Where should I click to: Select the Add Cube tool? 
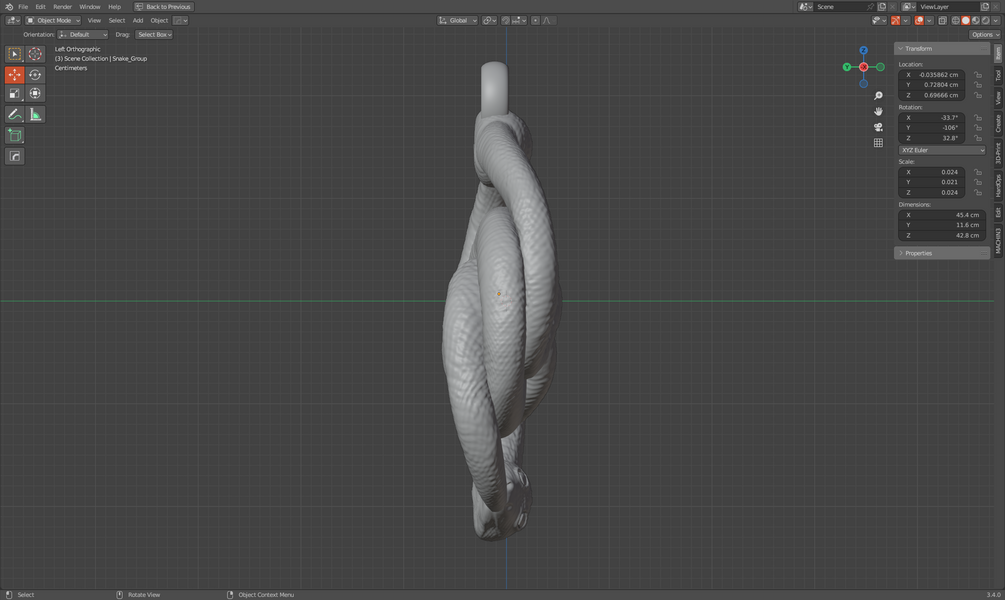pyautogui.click(x=14, y=135)
